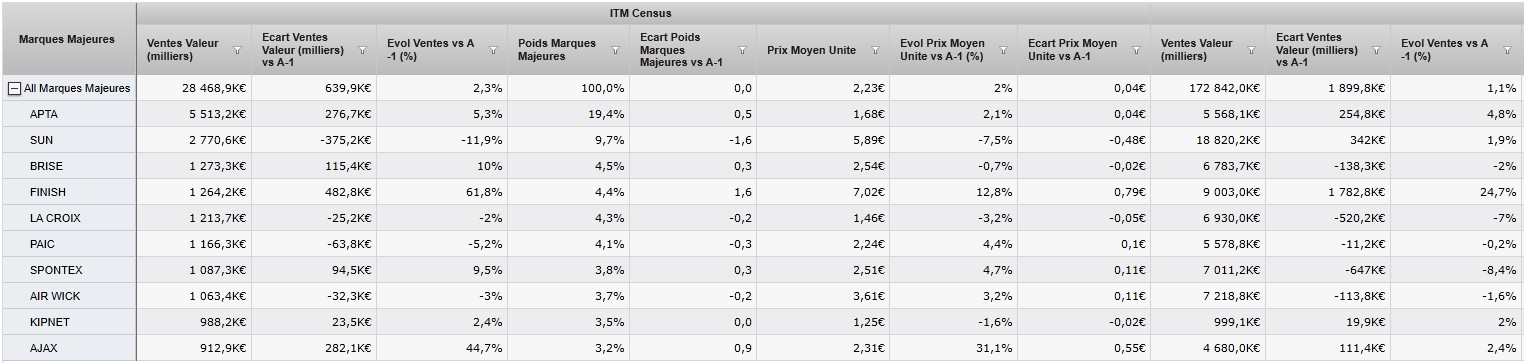1524x363 pixels.
Task: Select the FINISH brand row
Action: pos(761,193)
